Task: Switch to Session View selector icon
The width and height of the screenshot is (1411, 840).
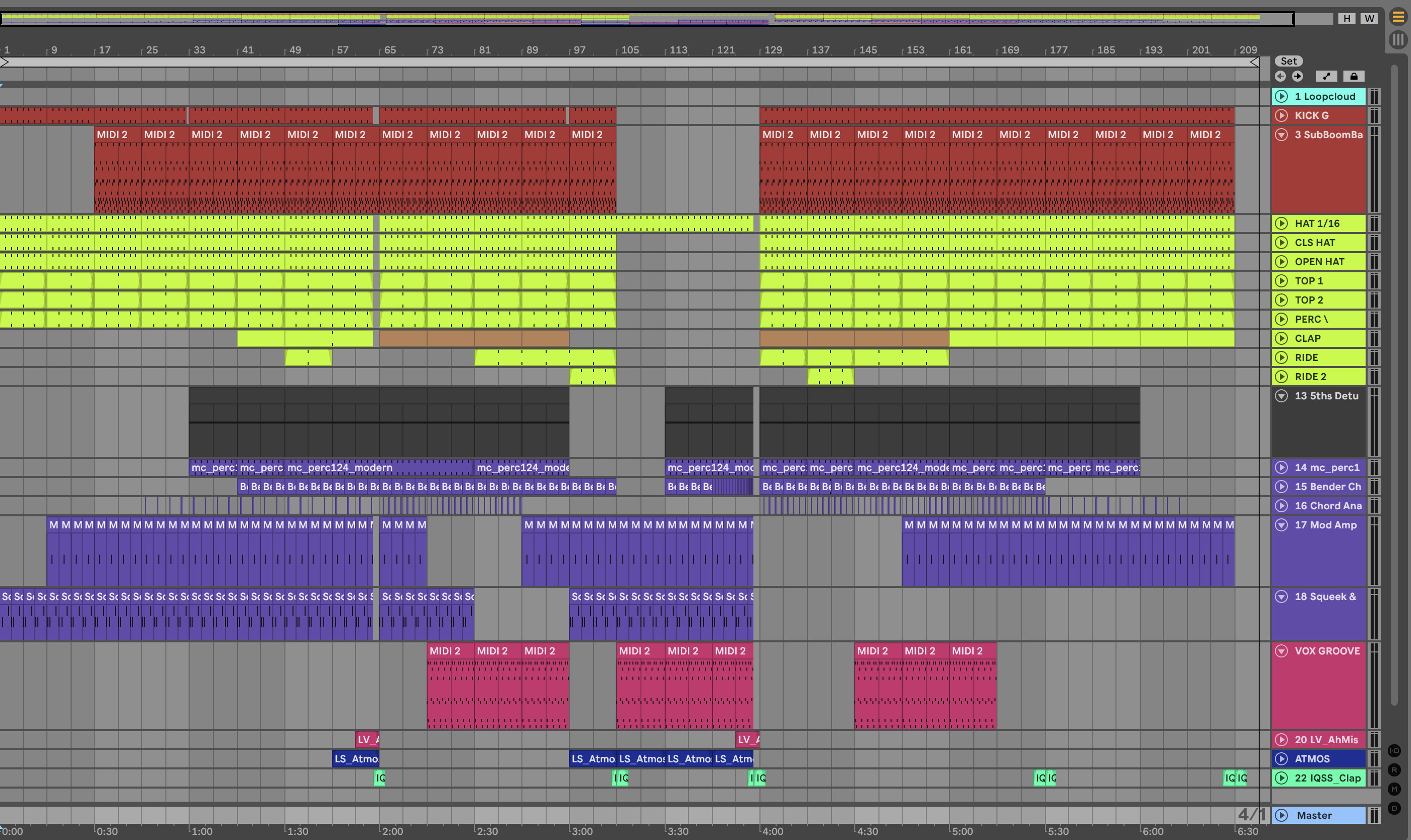Action: click(1398, 40)
